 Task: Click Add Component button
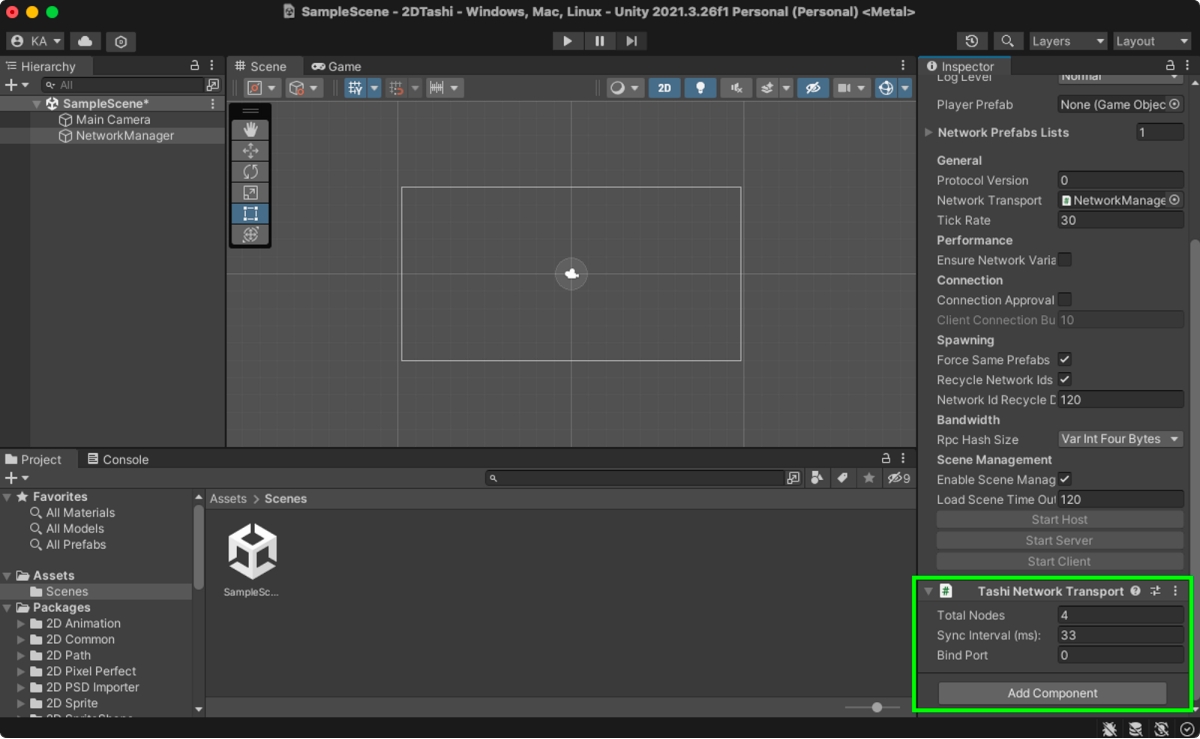click(x=1052, y=693)
